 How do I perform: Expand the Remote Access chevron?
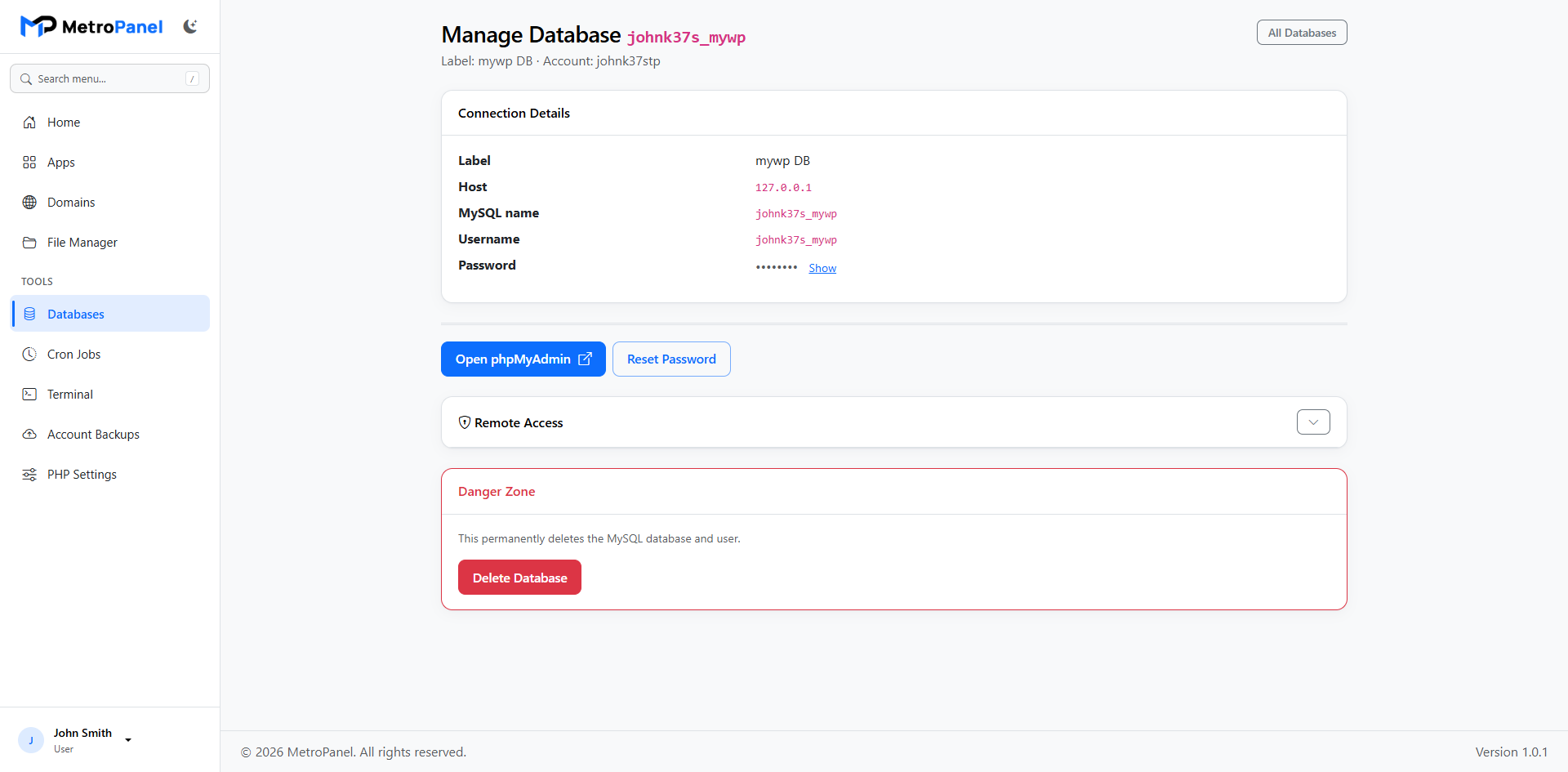(x=1313, y=422)
